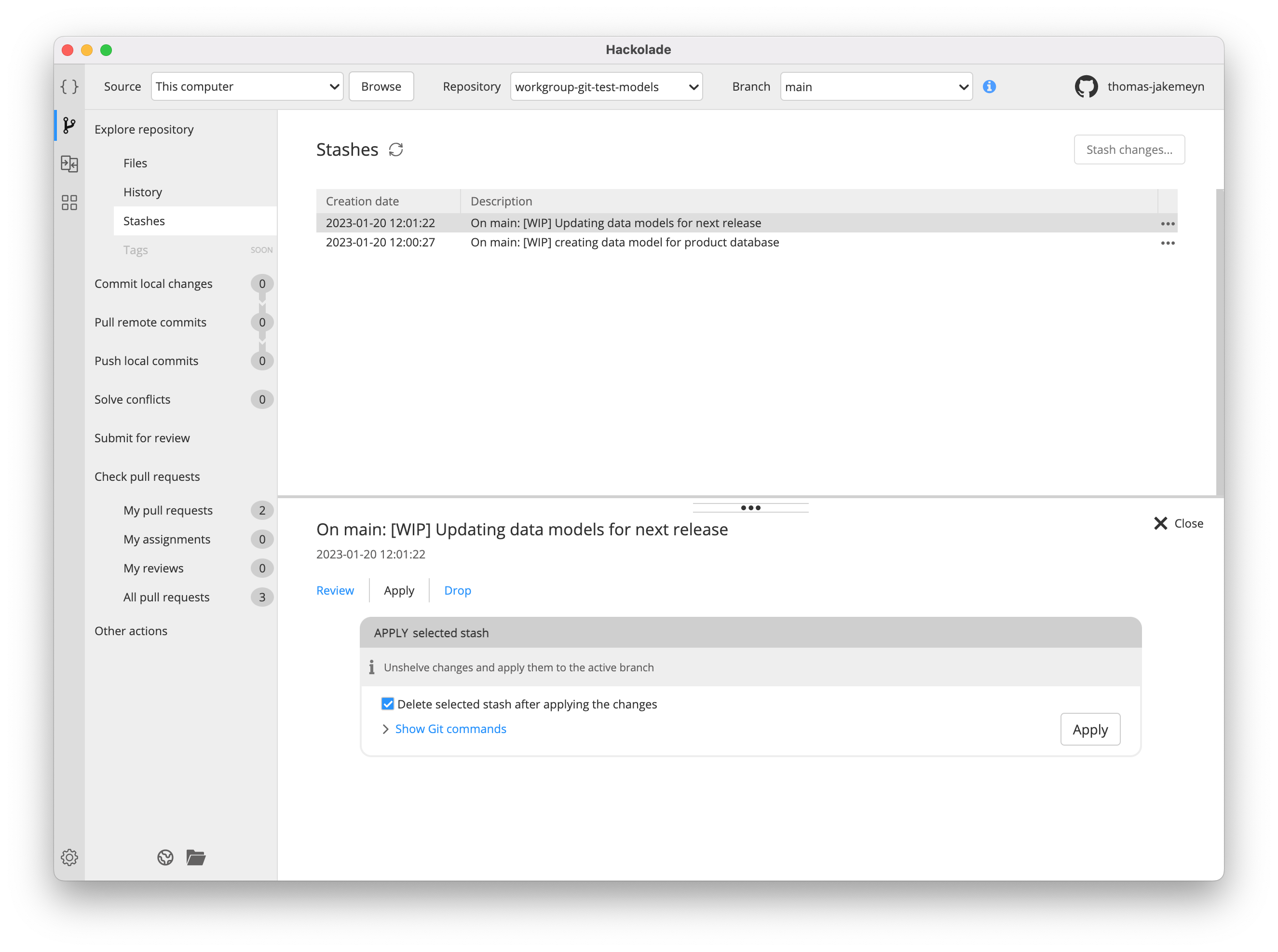The height and width of the screenshot is (952, 1278).
Task: Click the schedule/history icon in bottom toolbar
Action: click(163, 857)
